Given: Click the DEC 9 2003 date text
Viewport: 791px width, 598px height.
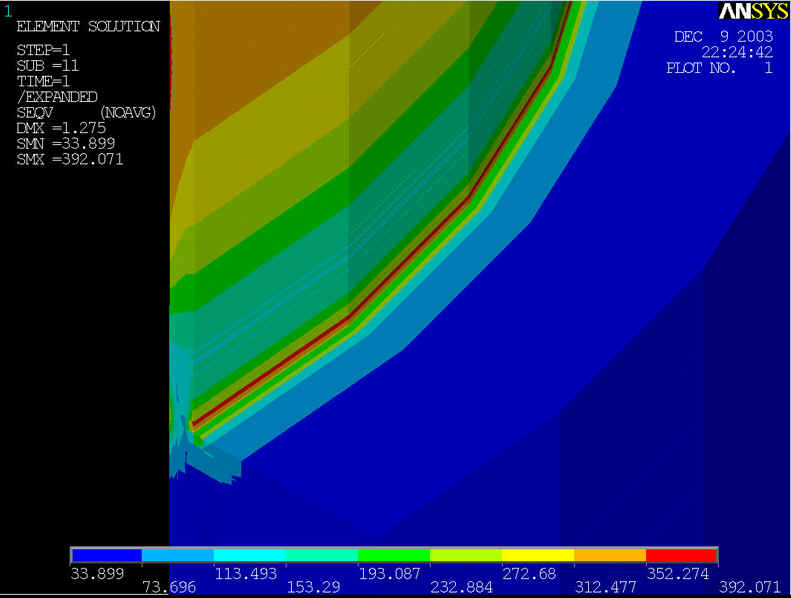Looking at the screenshot, I should pos(723,36).
